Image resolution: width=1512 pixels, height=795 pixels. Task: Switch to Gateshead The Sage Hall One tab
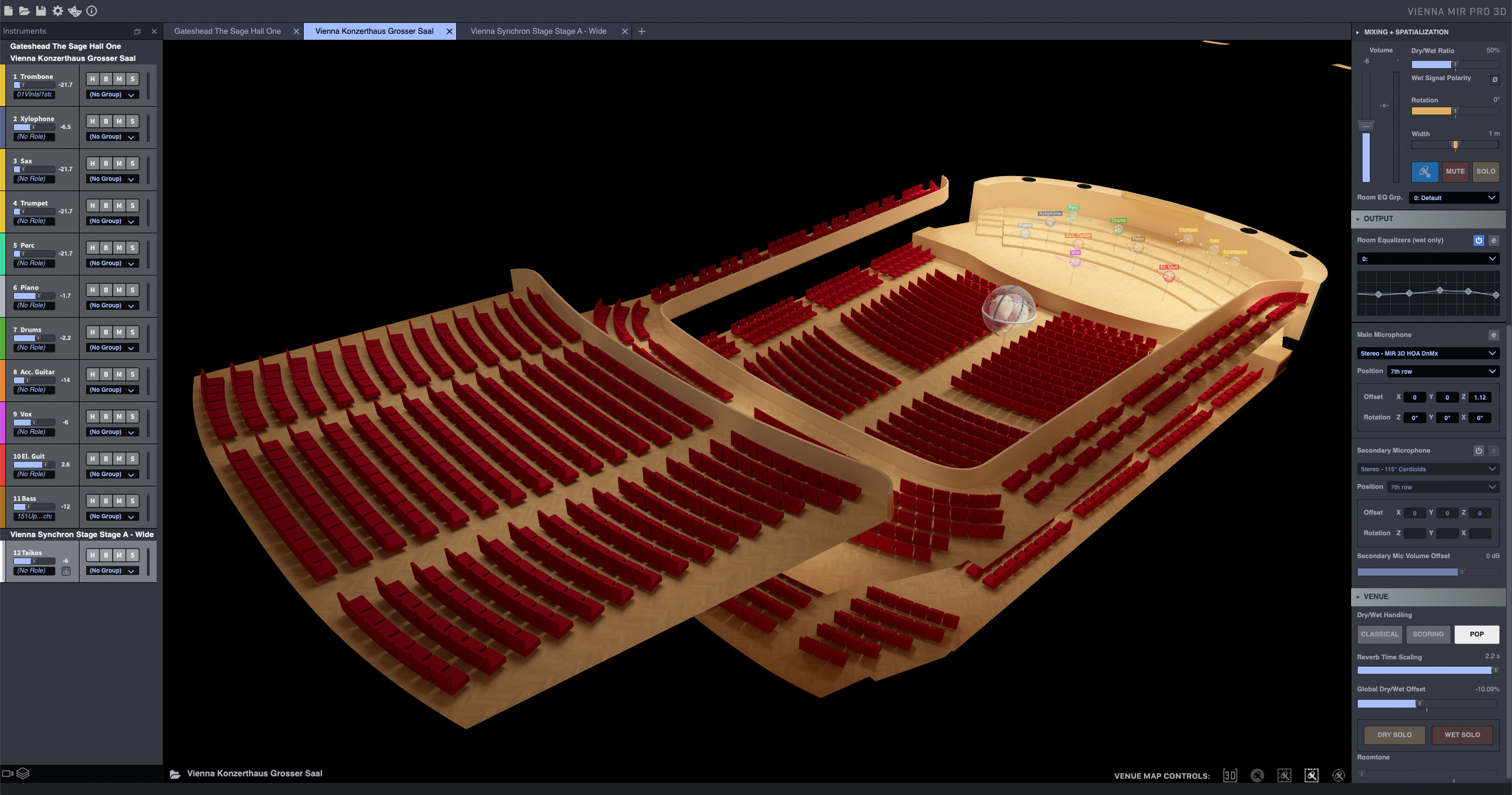[227, 31]
